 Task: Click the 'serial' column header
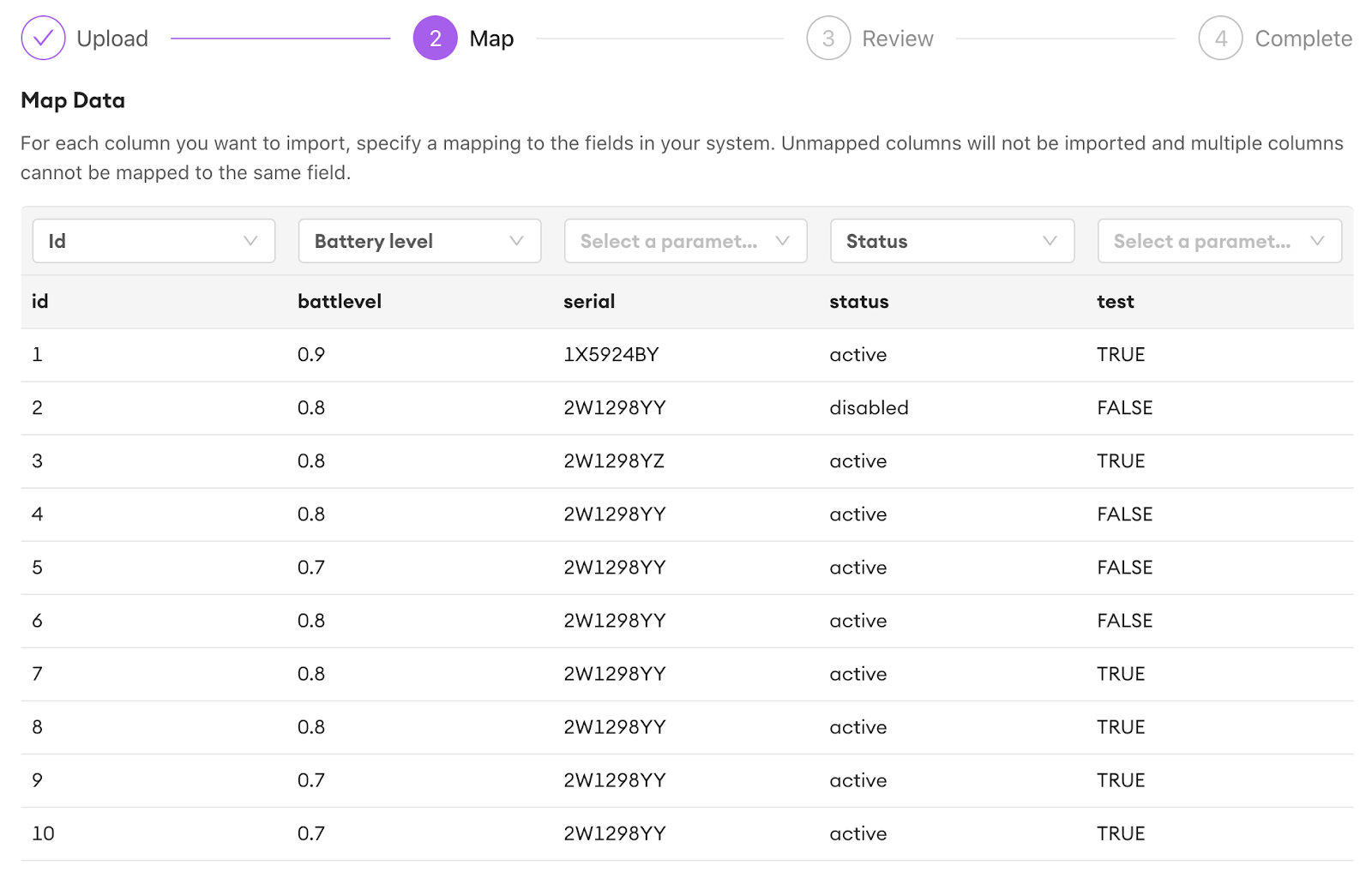(589, 302)
